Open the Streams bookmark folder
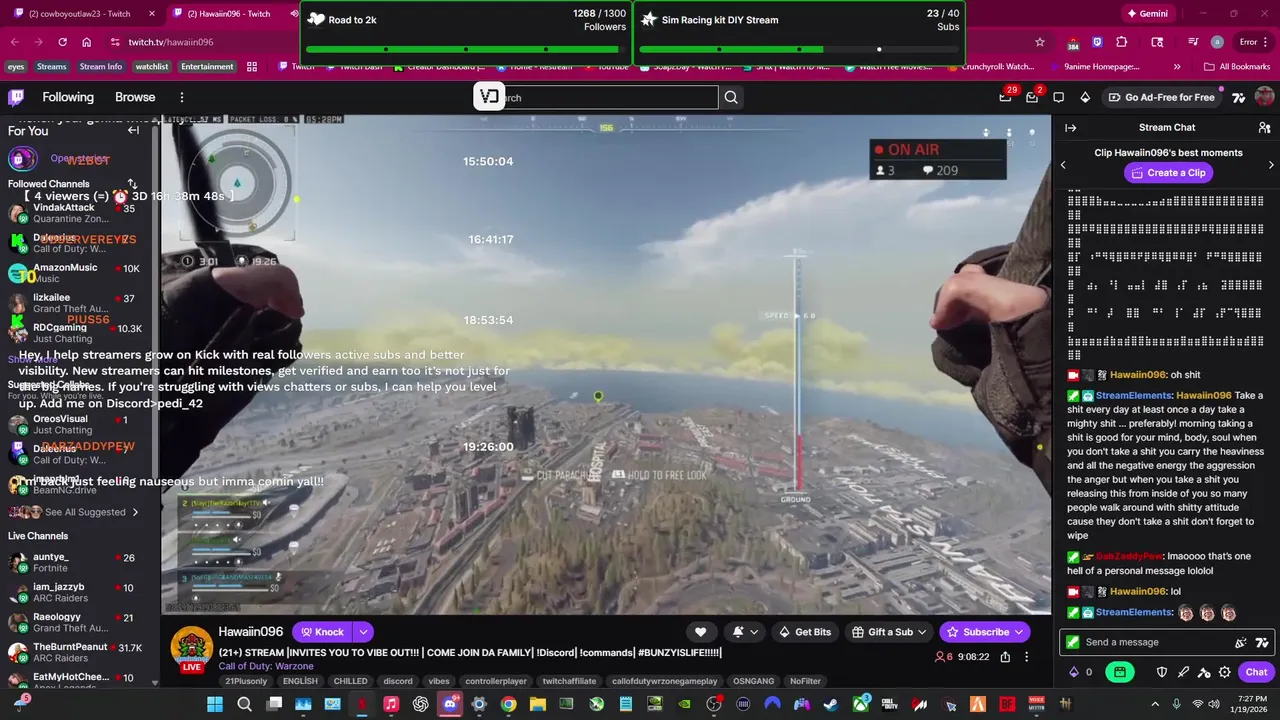Viewport: 1280px width, 720px height. 51,67
